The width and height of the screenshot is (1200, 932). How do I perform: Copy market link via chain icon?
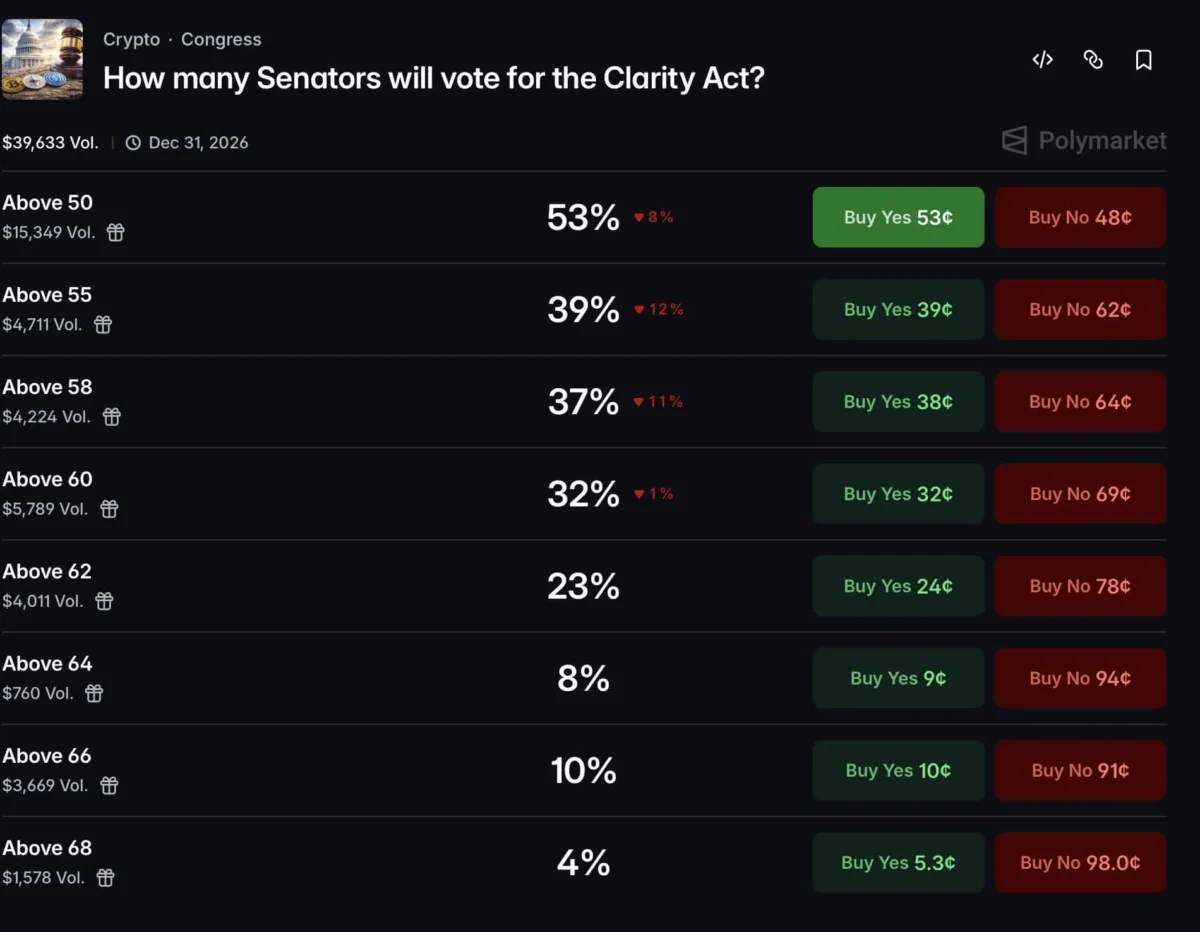click(1093, 60)
